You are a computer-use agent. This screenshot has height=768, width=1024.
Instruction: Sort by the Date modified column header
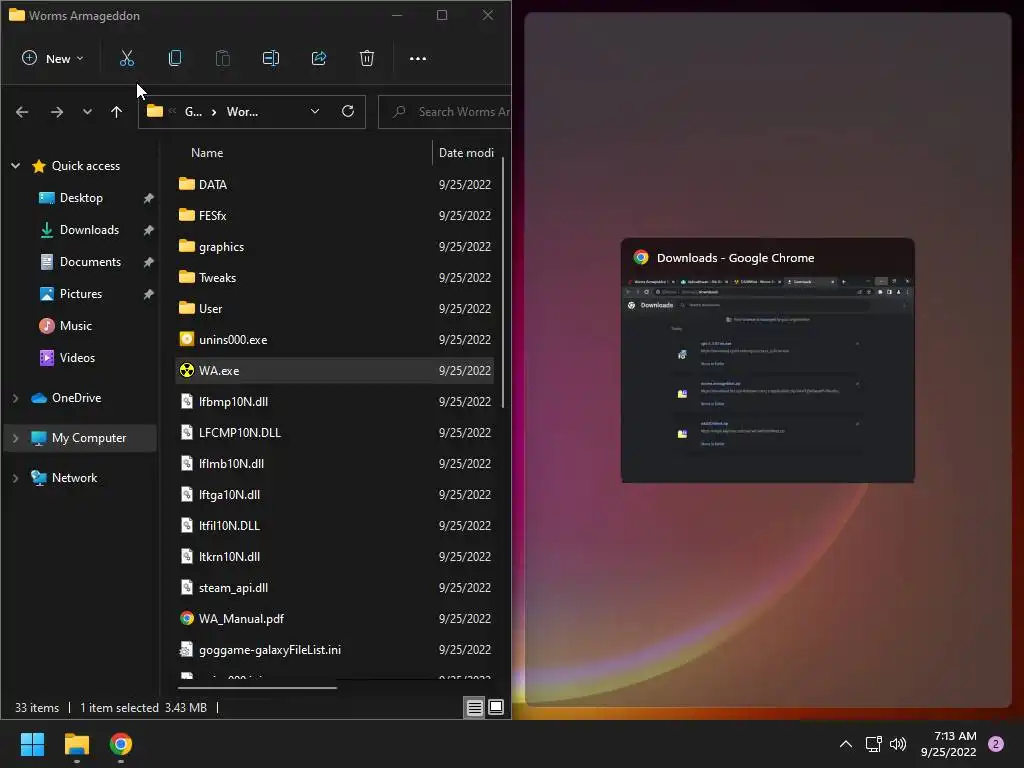tap(466, 153)
